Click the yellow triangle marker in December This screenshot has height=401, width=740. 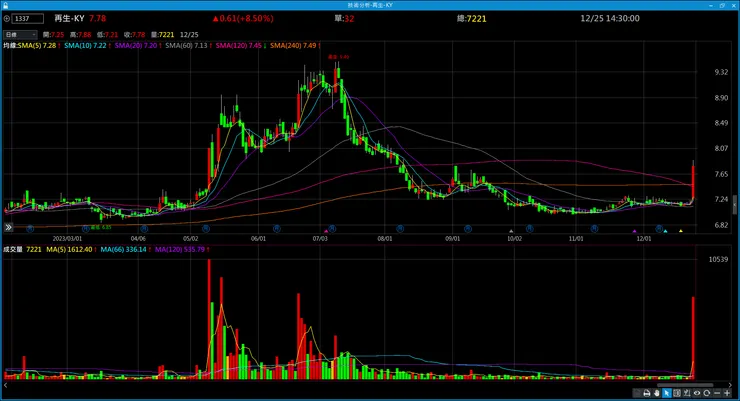click(x=681, y=231)
